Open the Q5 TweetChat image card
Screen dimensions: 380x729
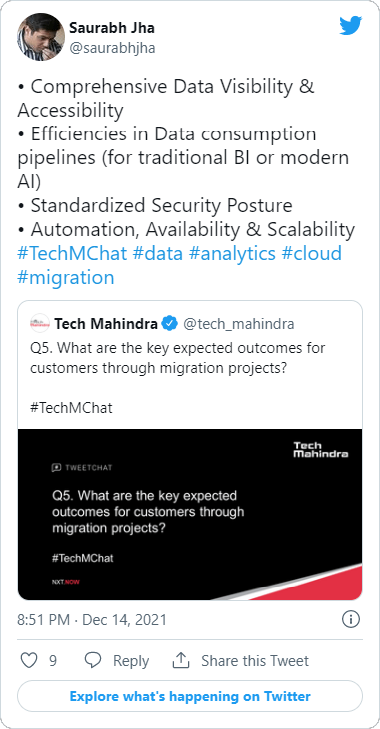[190, 514]
